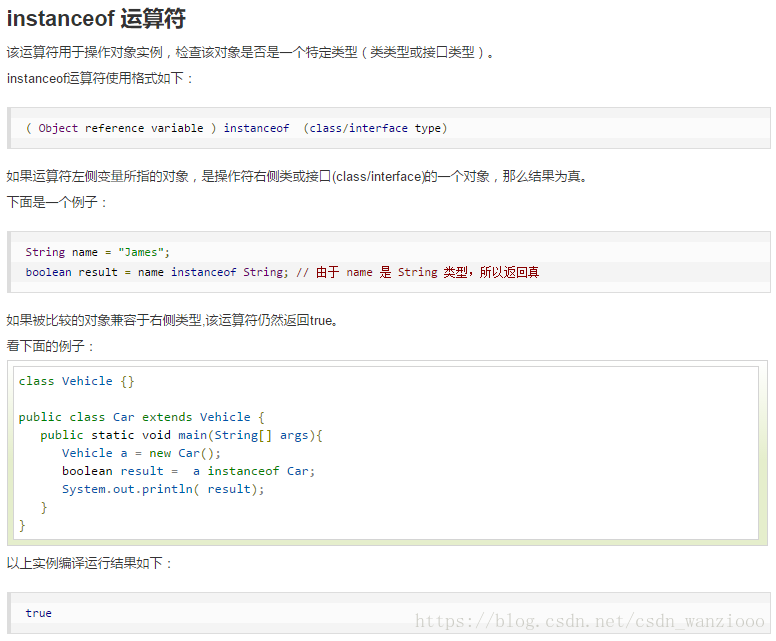Click the line "以上实例编译运行结果如下："
This screenshot has width=776, height=641.
90,563
